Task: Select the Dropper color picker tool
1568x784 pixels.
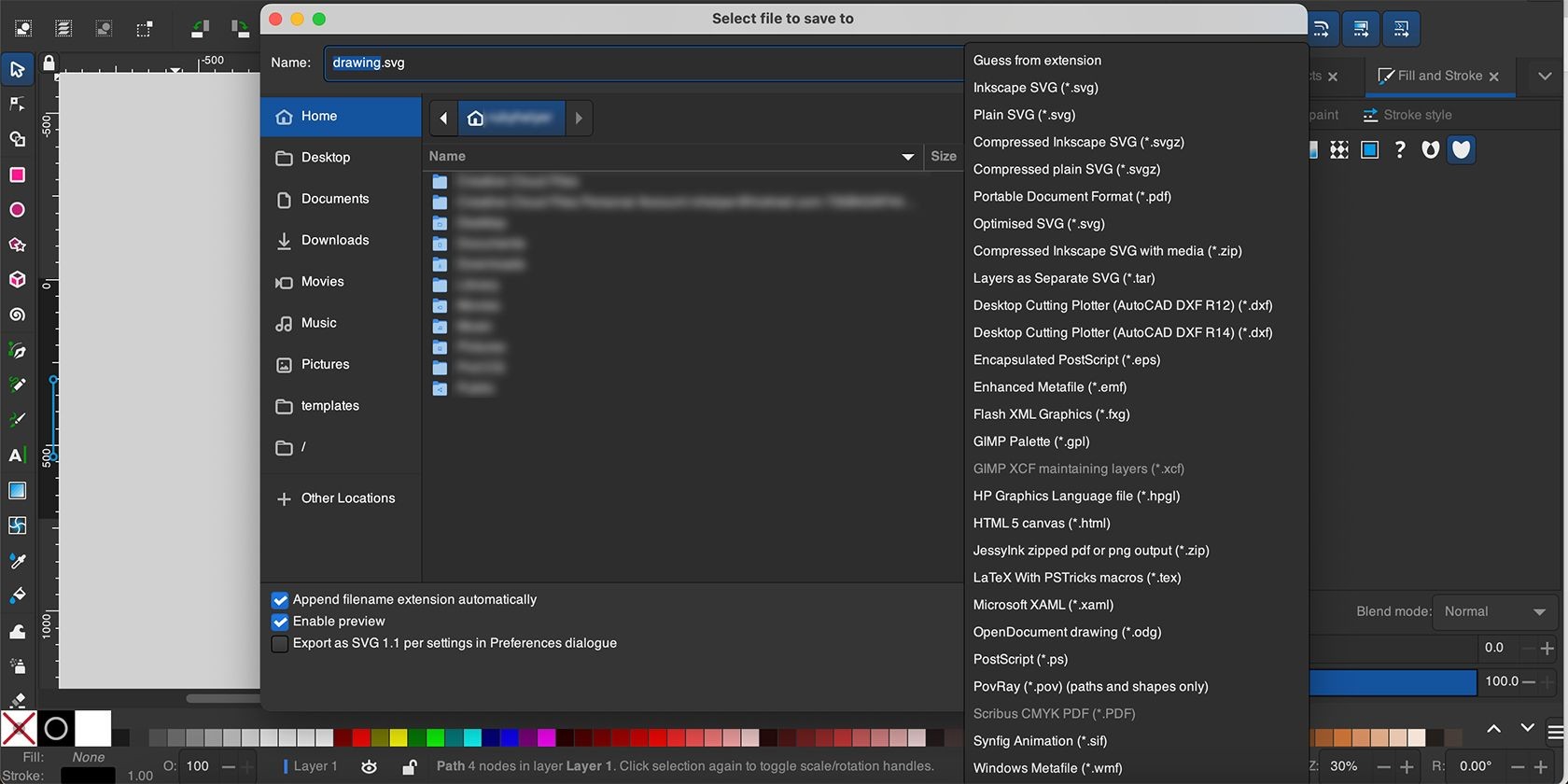Action: 17,561
